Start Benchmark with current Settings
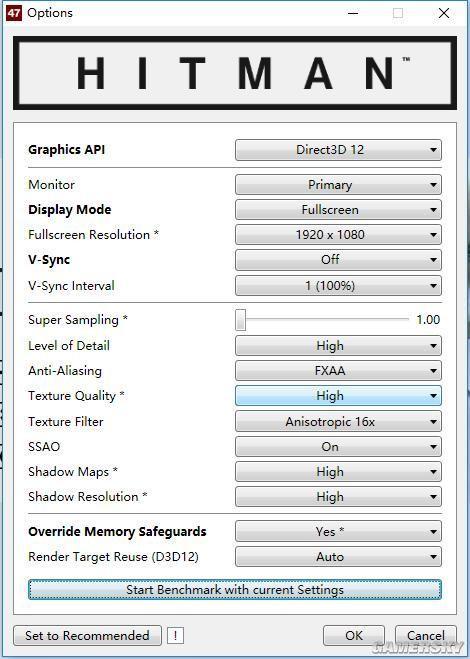 click(235, 590)
